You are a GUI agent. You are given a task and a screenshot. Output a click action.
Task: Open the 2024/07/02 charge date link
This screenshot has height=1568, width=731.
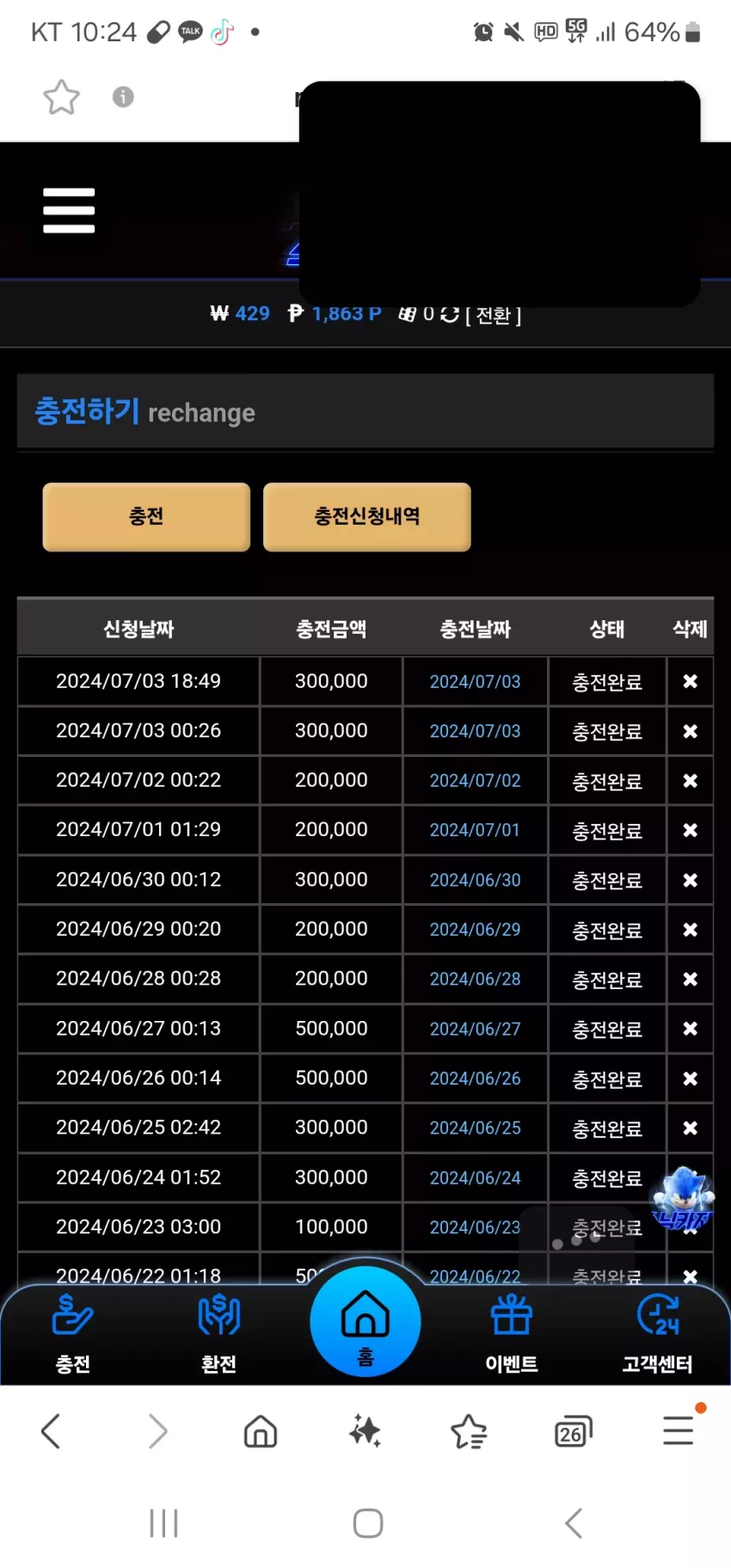tap(475, 781)
